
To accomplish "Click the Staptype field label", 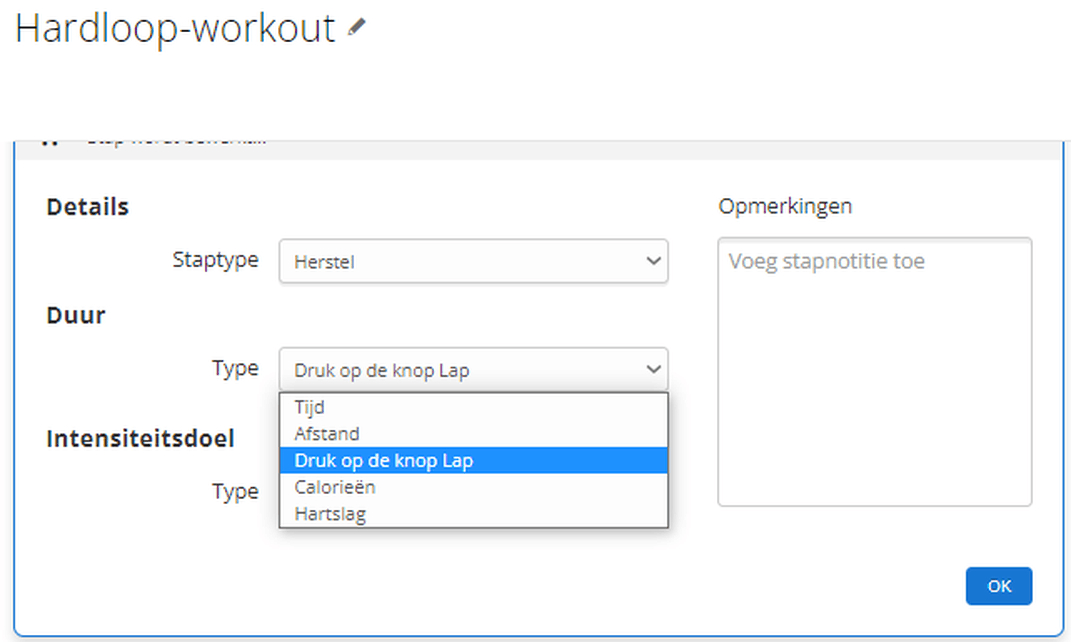I will 215,260.
